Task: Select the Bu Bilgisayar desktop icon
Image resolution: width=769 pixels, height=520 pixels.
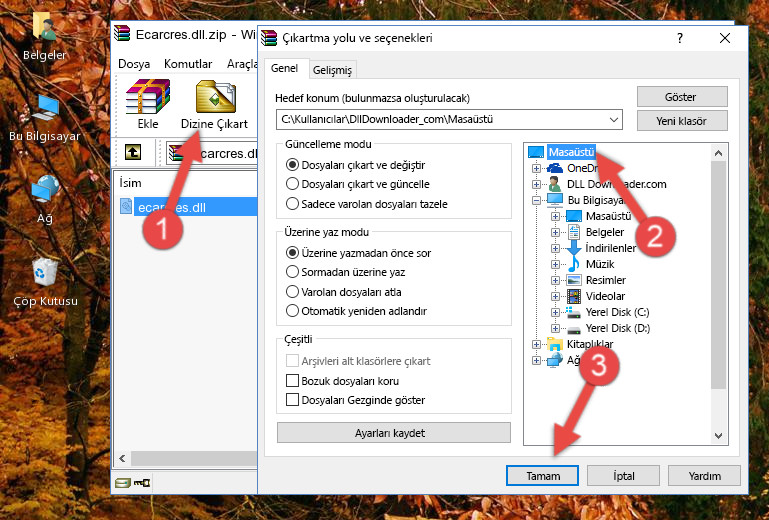Action: tap(44, 117)
